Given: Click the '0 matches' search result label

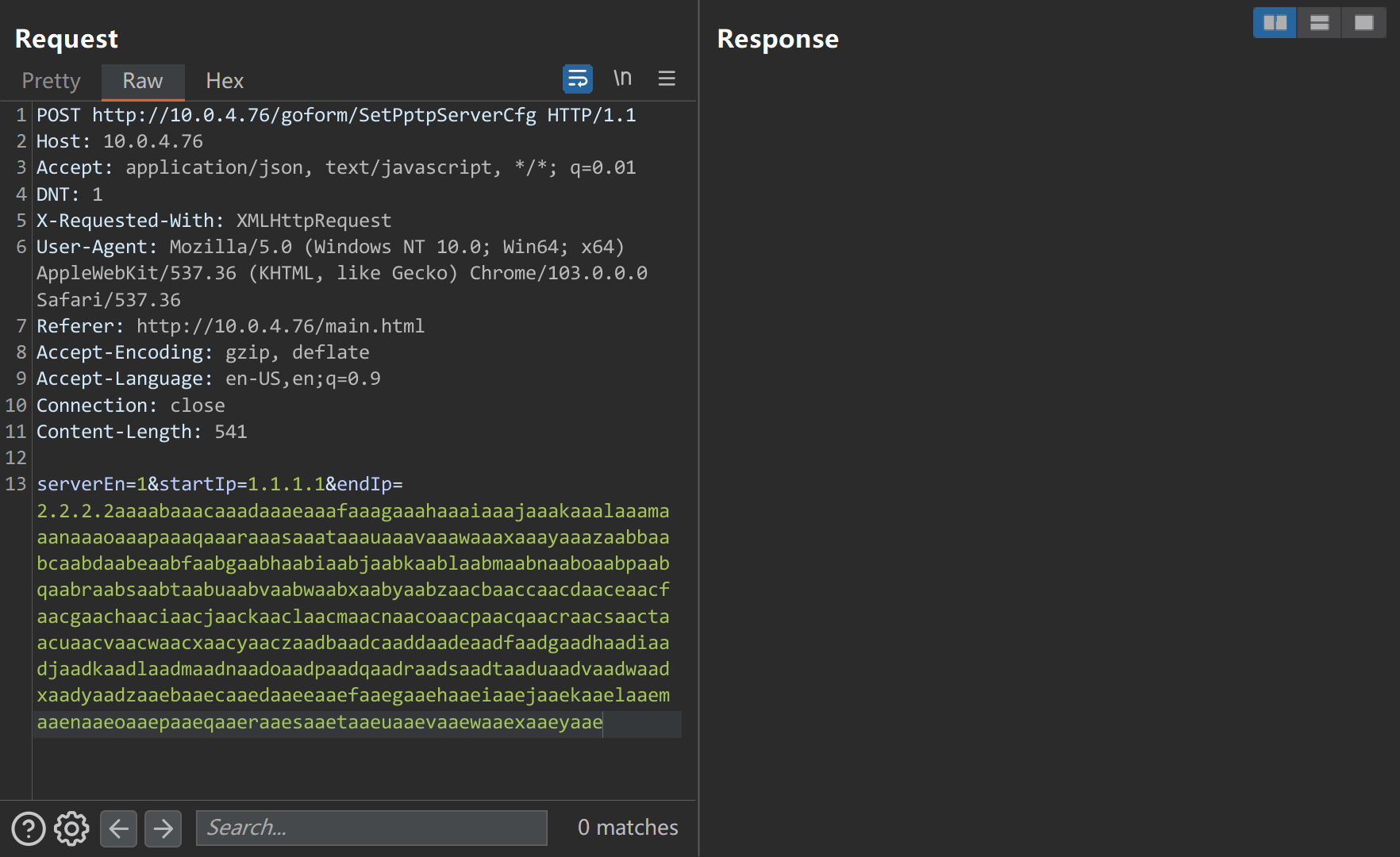Looking at the screenshot, I should point(628,828).
